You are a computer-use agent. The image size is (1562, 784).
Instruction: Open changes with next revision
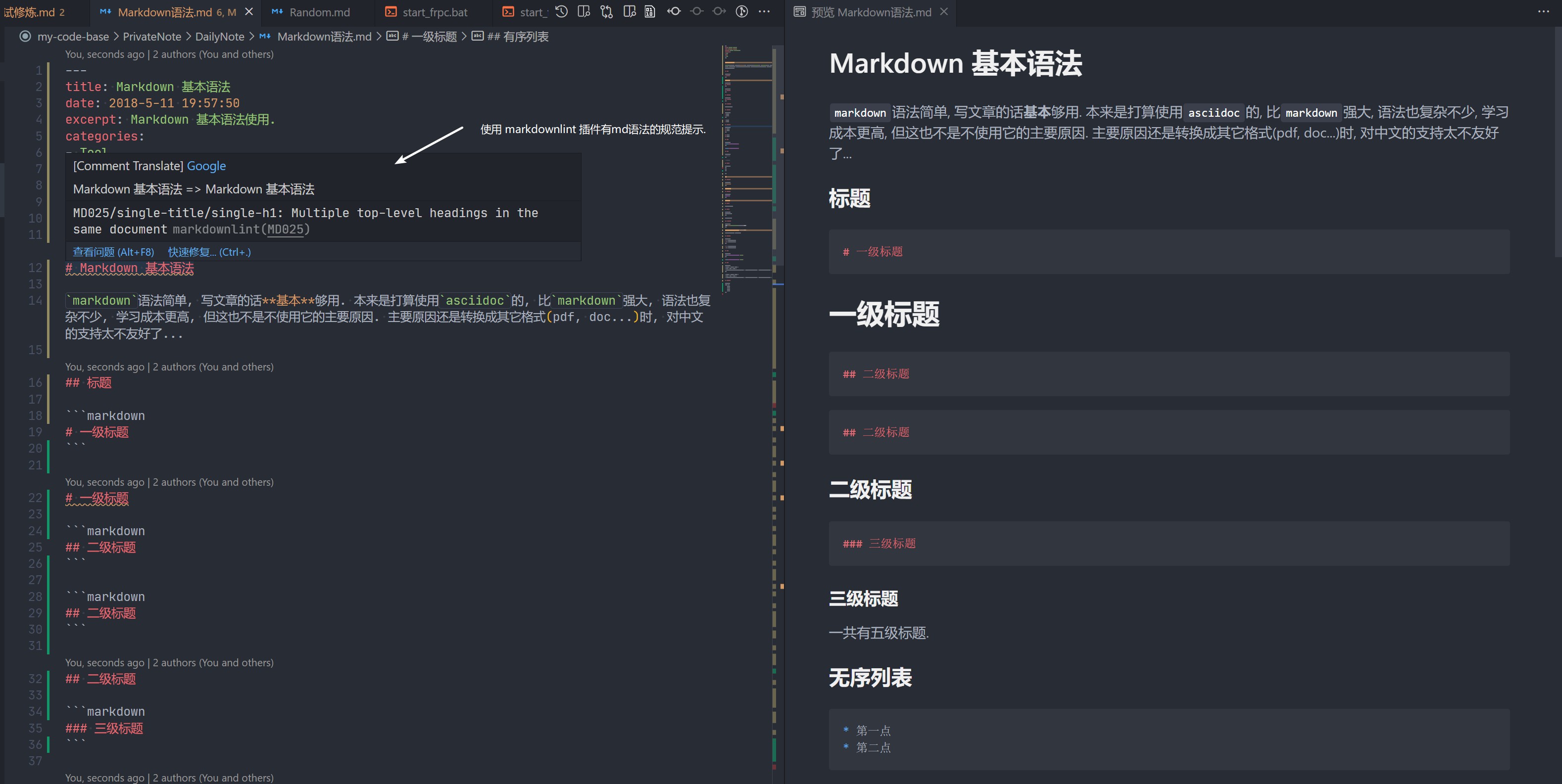click(719, 11)
